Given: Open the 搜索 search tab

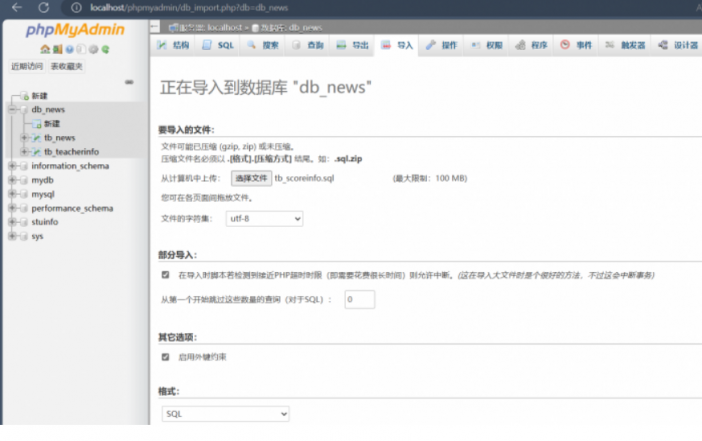Looking at the screenshot, I should click(x=263, y=45).
